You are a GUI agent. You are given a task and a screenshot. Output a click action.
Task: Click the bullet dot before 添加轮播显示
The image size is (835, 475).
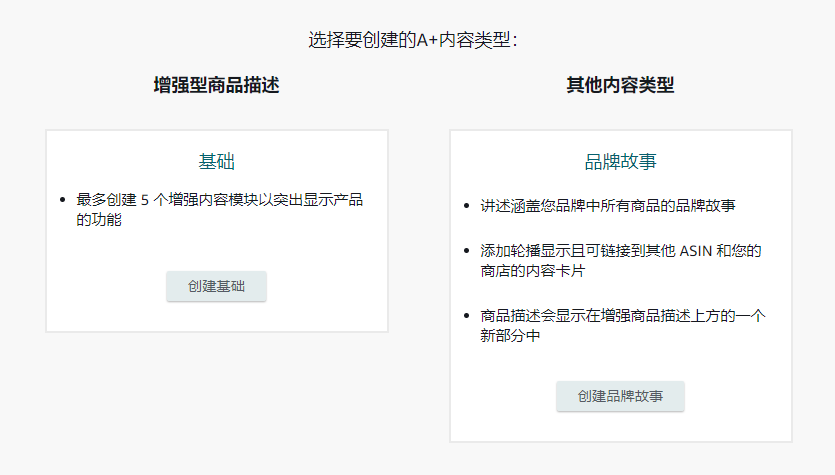point(467,251)
